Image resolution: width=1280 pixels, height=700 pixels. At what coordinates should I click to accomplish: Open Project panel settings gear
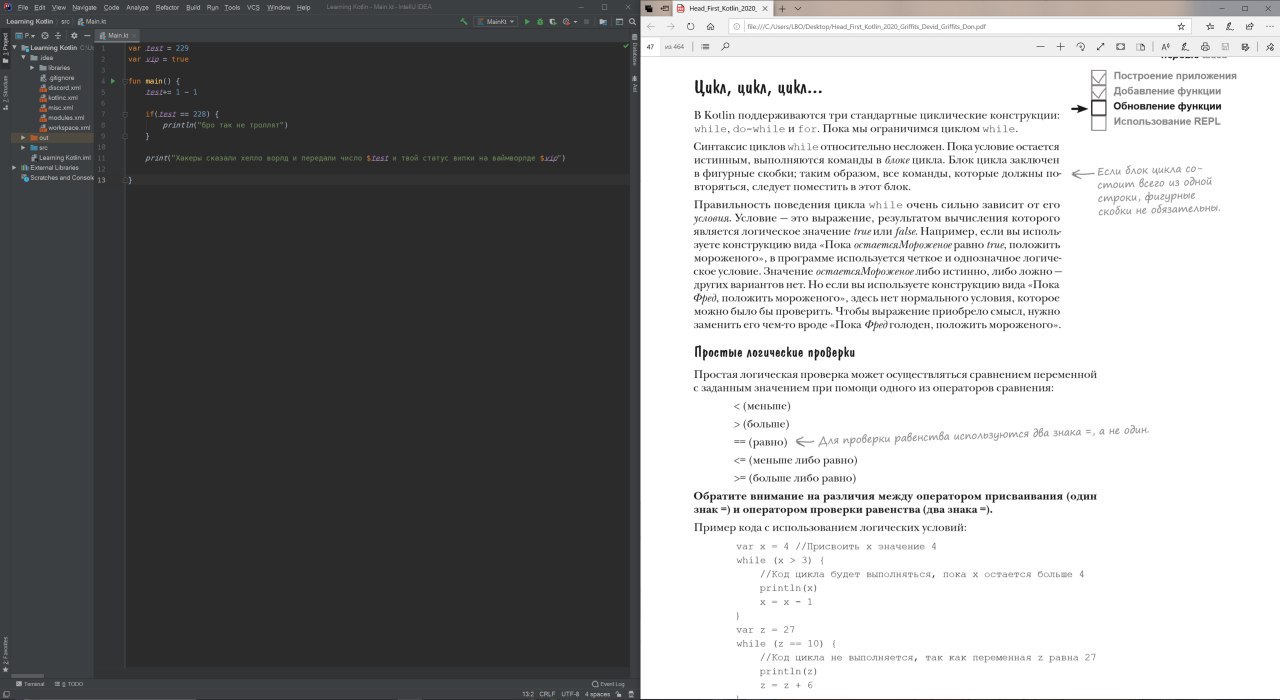click(x=74, y=36)
